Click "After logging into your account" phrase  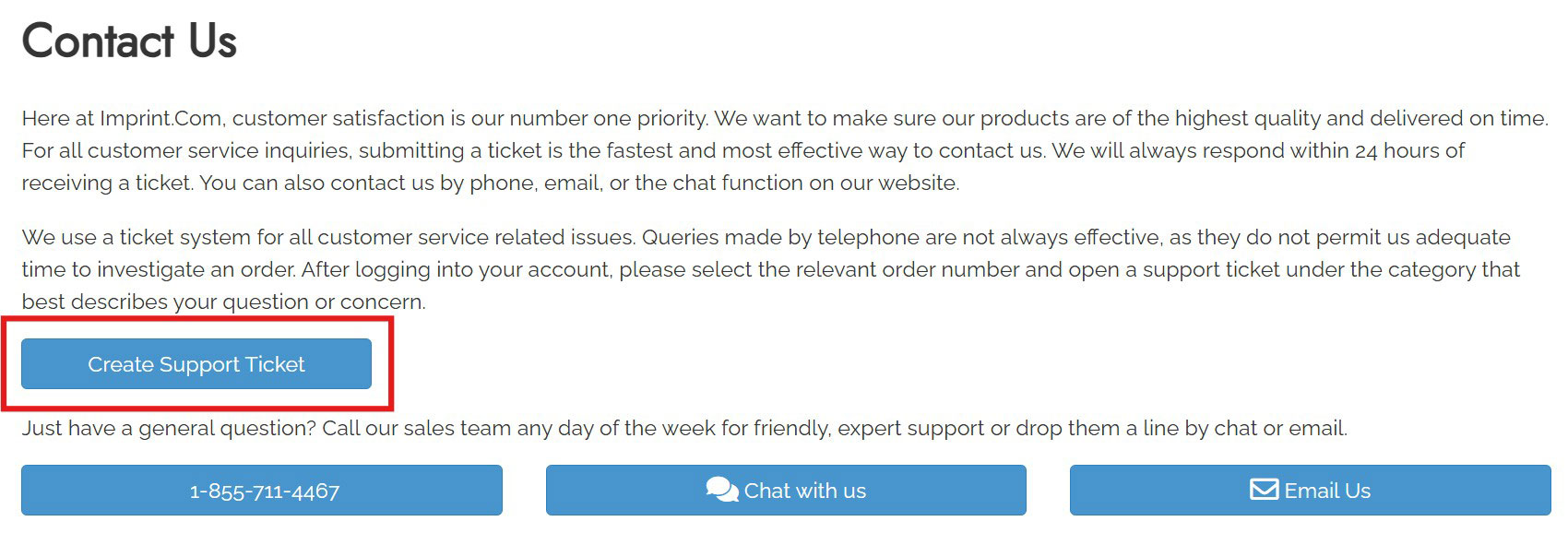[x=456, y=270]
